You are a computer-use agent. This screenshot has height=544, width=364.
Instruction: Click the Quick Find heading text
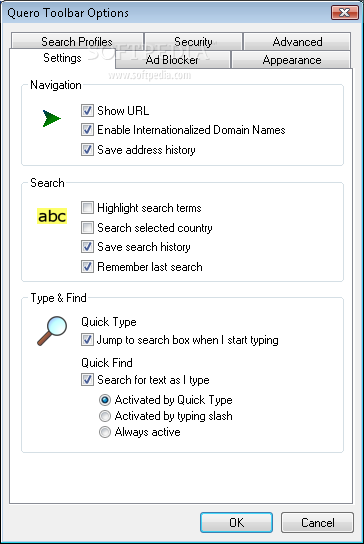pos(107,363)
